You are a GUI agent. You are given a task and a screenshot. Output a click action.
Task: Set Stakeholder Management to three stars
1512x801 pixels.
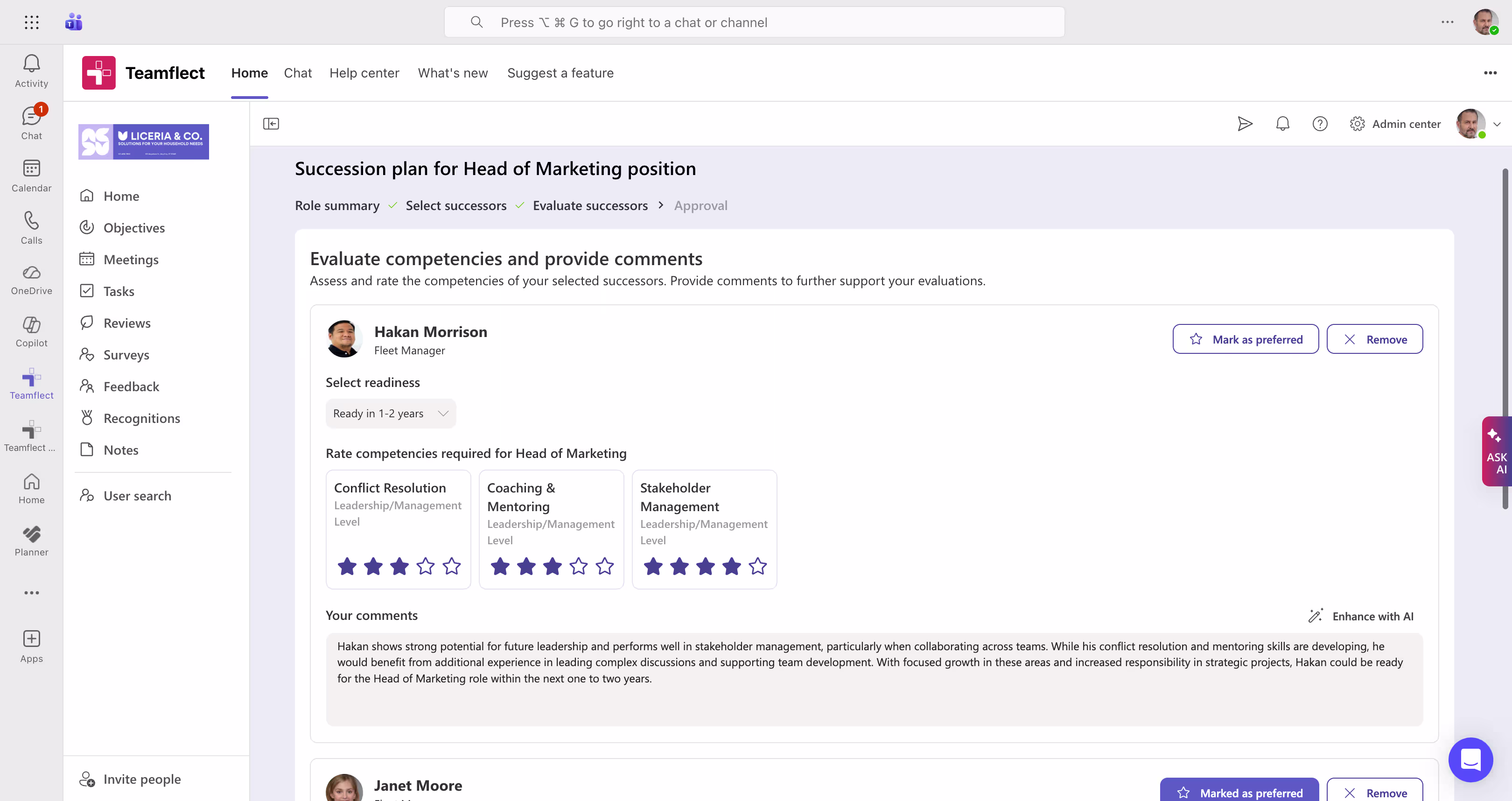(x=706, y=566)
